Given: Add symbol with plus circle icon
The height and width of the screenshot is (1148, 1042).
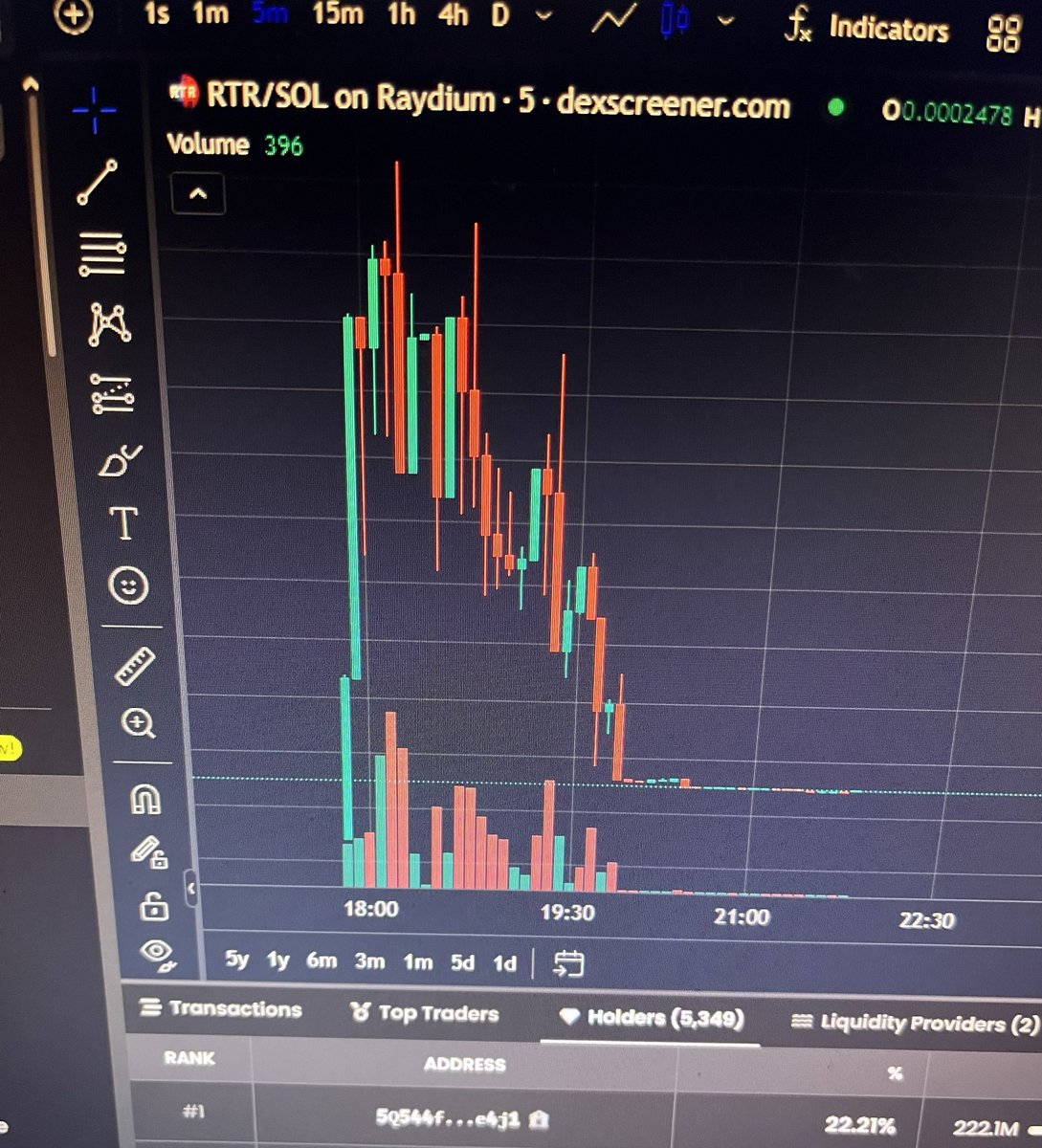Looking at the screenshot, I should [x=75, y=15].
